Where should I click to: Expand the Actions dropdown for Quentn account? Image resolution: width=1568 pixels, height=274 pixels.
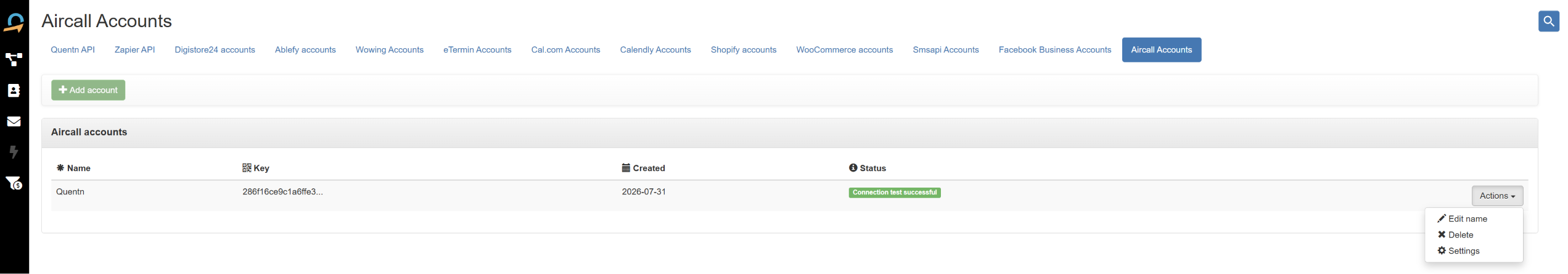tap(1496, 196)
